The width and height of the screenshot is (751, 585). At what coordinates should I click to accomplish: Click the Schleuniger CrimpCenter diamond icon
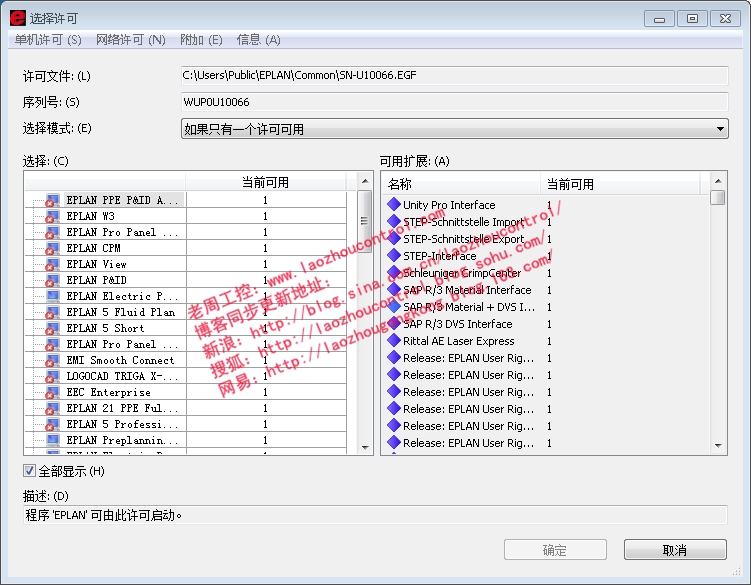tap(393, 273)
